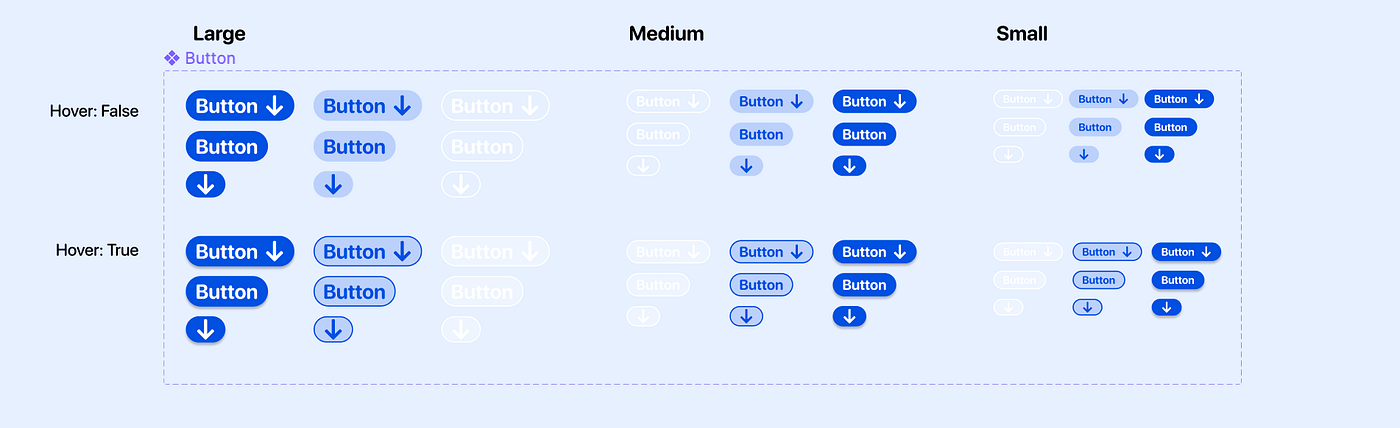Click Large light blue text-only Button, Hover False

point(354,147)
